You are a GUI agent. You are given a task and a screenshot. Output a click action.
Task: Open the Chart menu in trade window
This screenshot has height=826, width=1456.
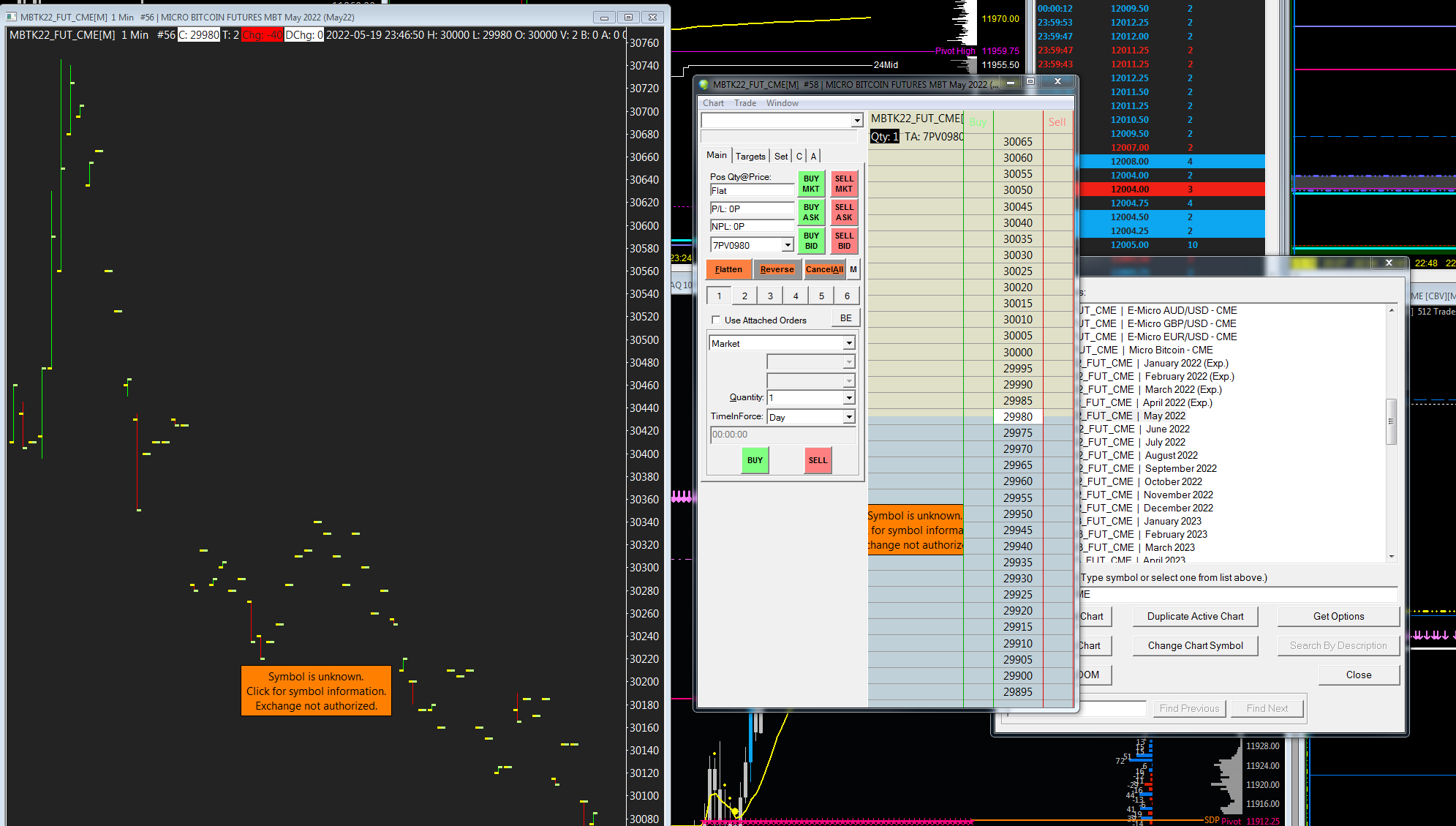[713, 103]
